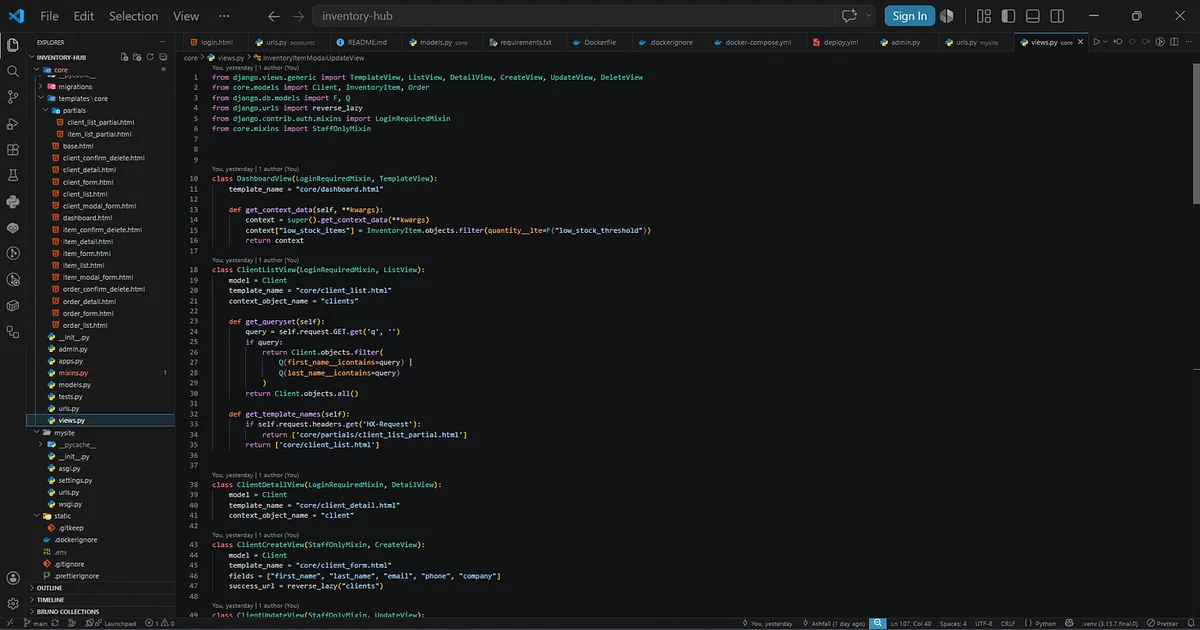Open settings.py in the mysite folder
The image size is (1200, 630).
click(x=75, y=480)
